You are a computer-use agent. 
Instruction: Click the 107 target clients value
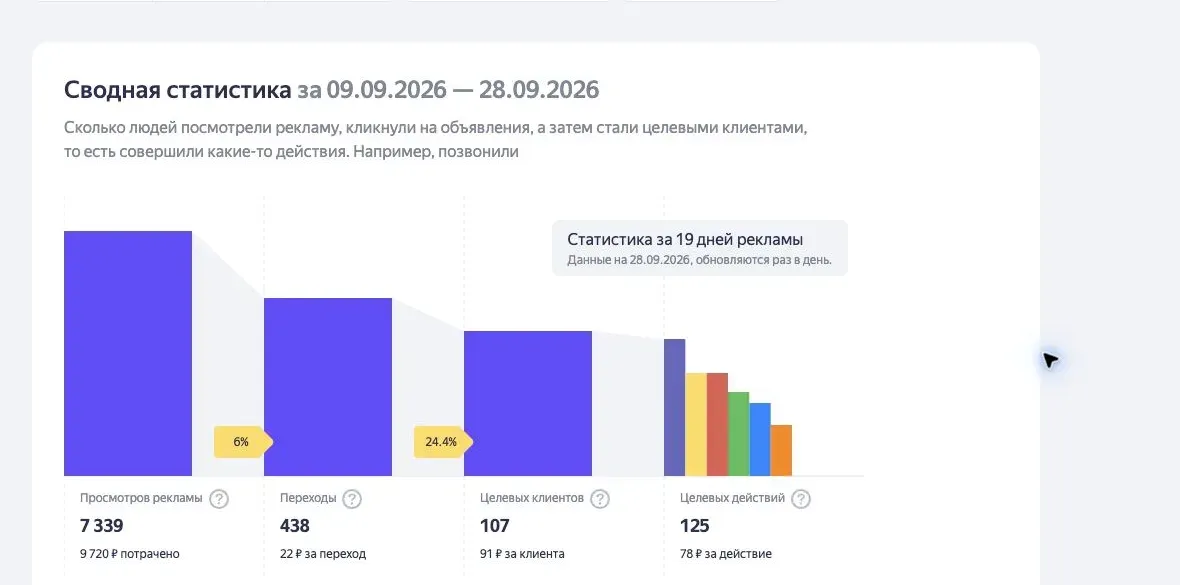point(494,526)
